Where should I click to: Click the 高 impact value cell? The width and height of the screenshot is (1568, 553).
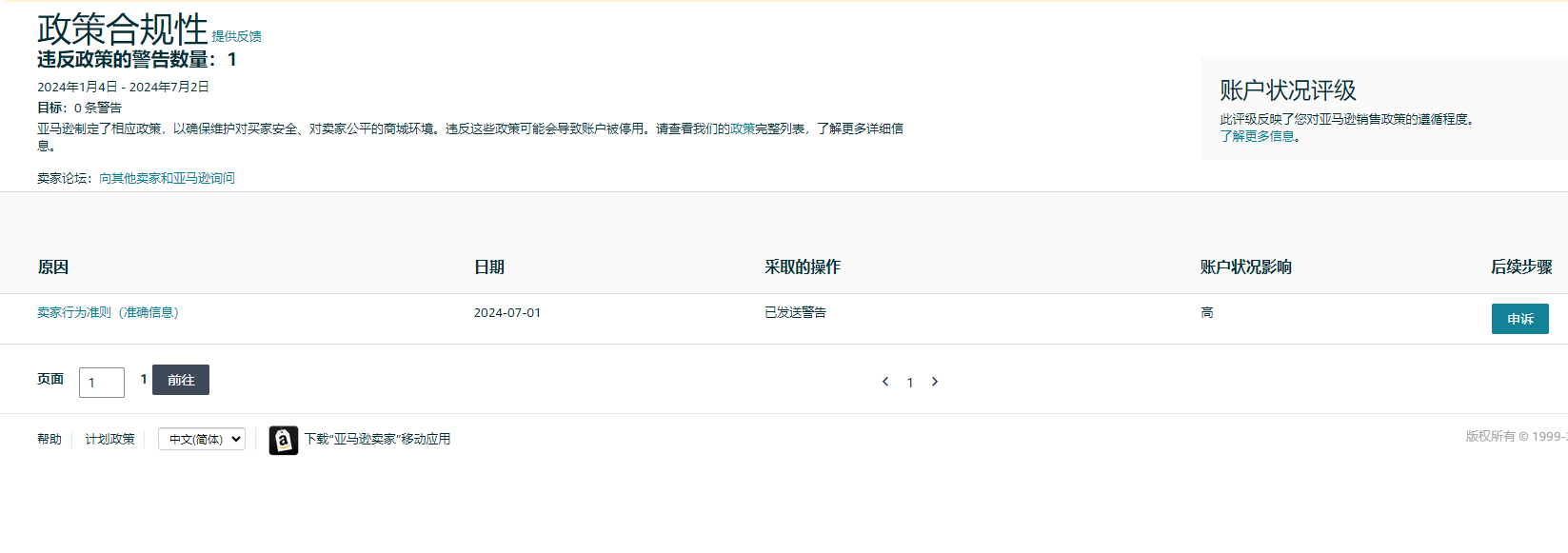pyautogui.click(x=1207, y=312)
